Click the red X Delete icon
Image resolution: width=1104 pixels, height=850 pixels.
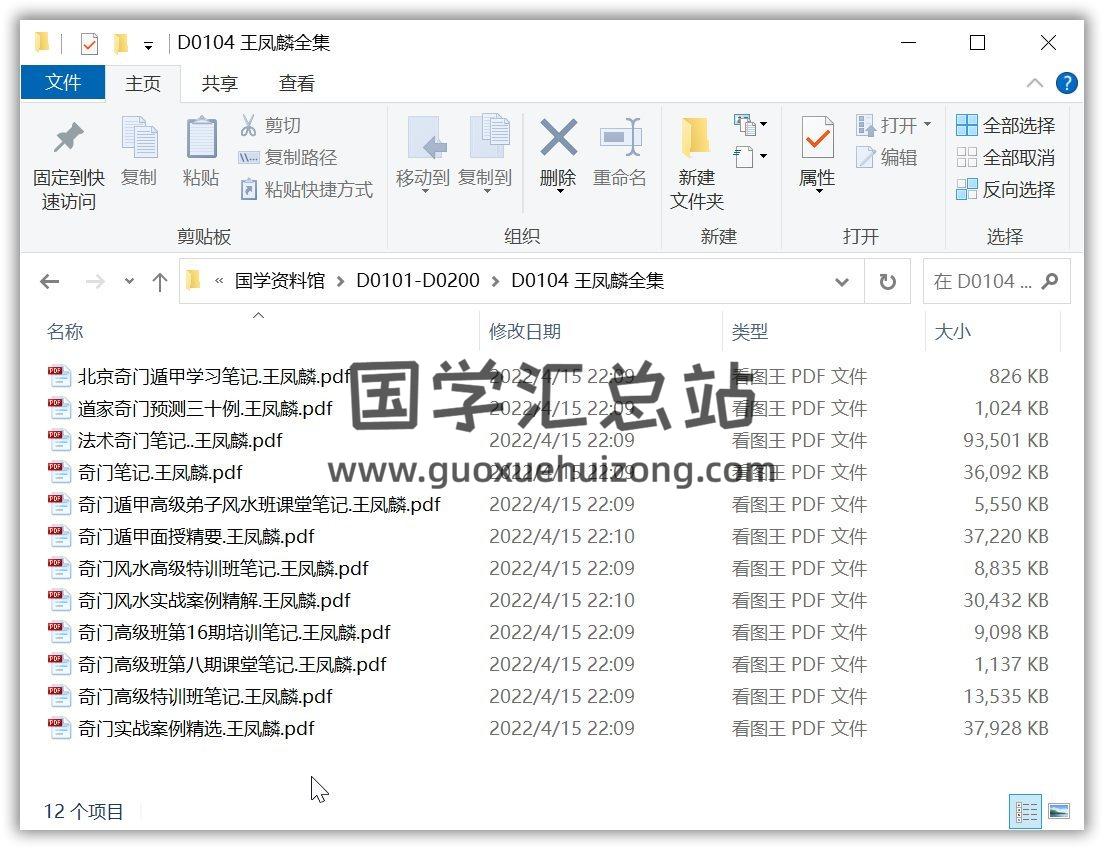point(557,139)
